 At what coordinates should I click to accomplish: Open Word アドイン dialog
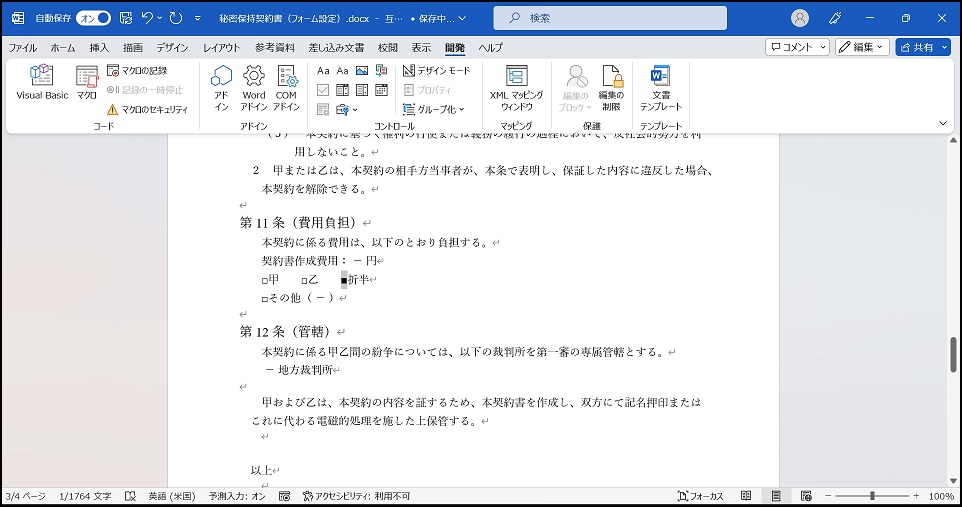click(x=253, y=88)
